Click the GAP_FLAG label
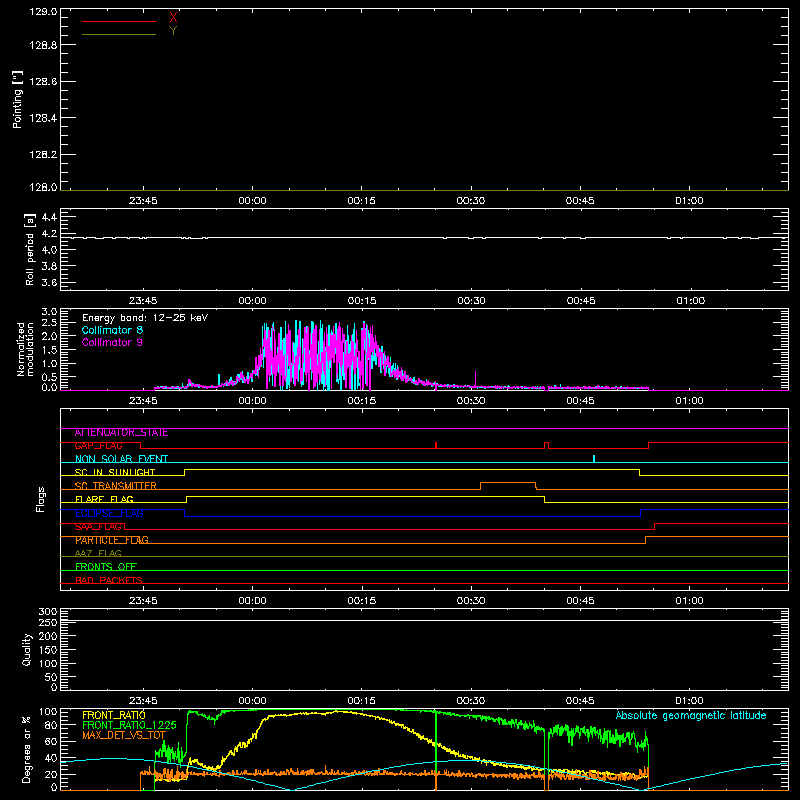This screenshot has width=800, height=800. (x=98, y=446)
